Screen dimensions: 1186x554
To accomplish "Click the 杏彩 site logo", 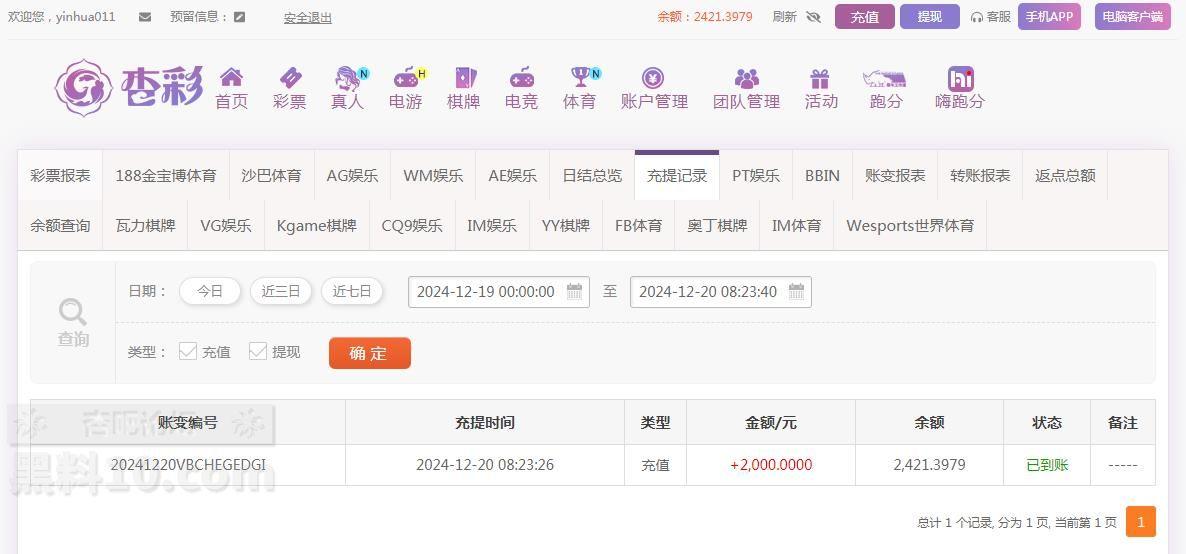I will [x=130, y=87].
